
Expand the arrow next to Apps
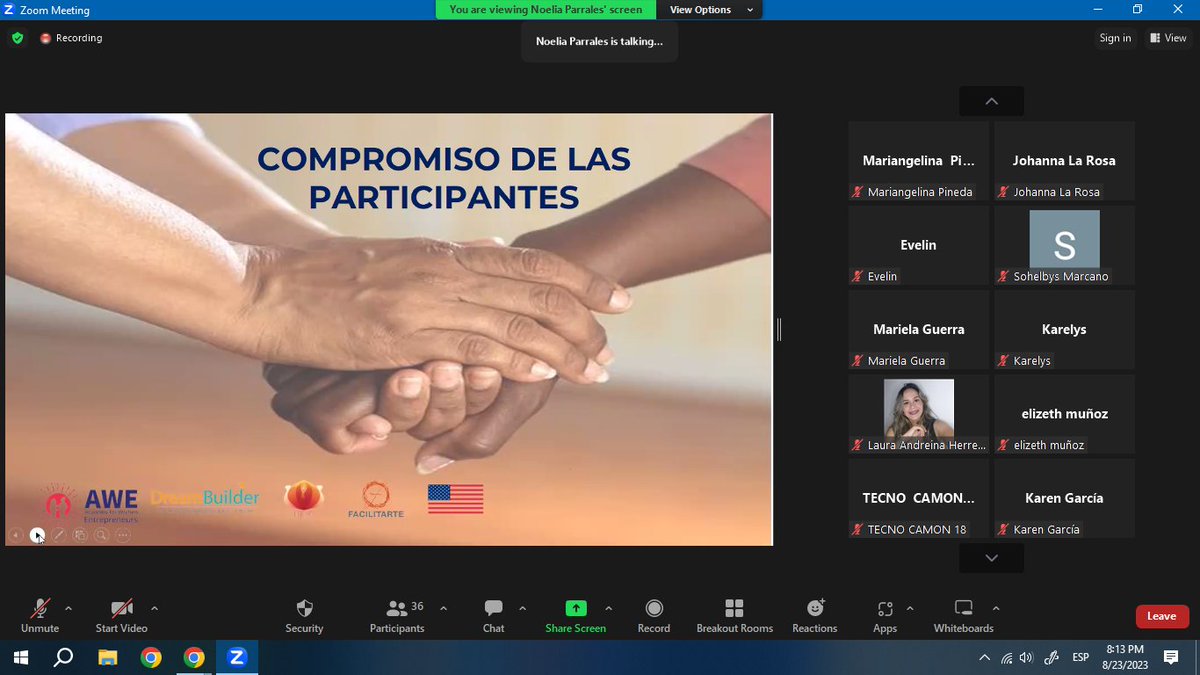click(x=909, y=608)
